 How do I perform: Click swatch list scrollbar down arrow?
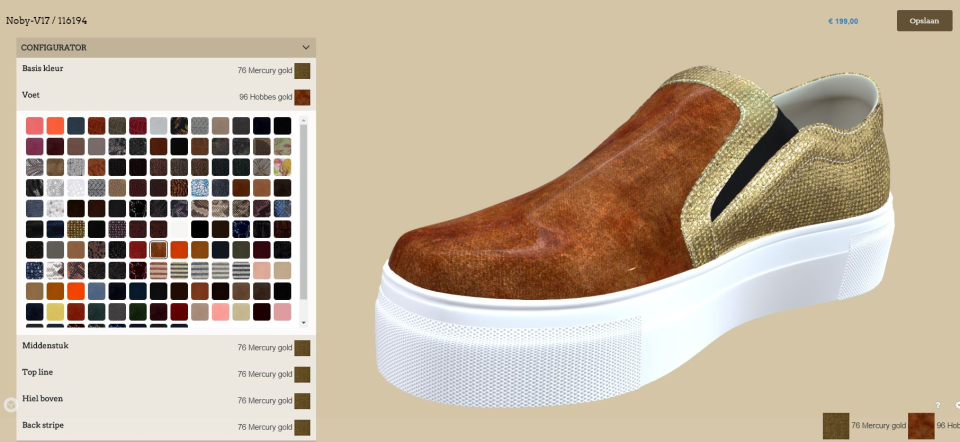pos(303,323)
